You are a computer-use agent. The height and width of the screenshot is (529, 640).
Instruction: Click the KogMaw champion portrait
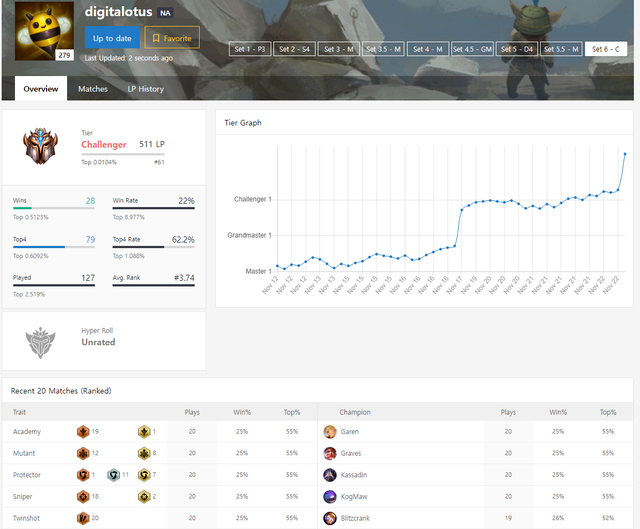330,496
